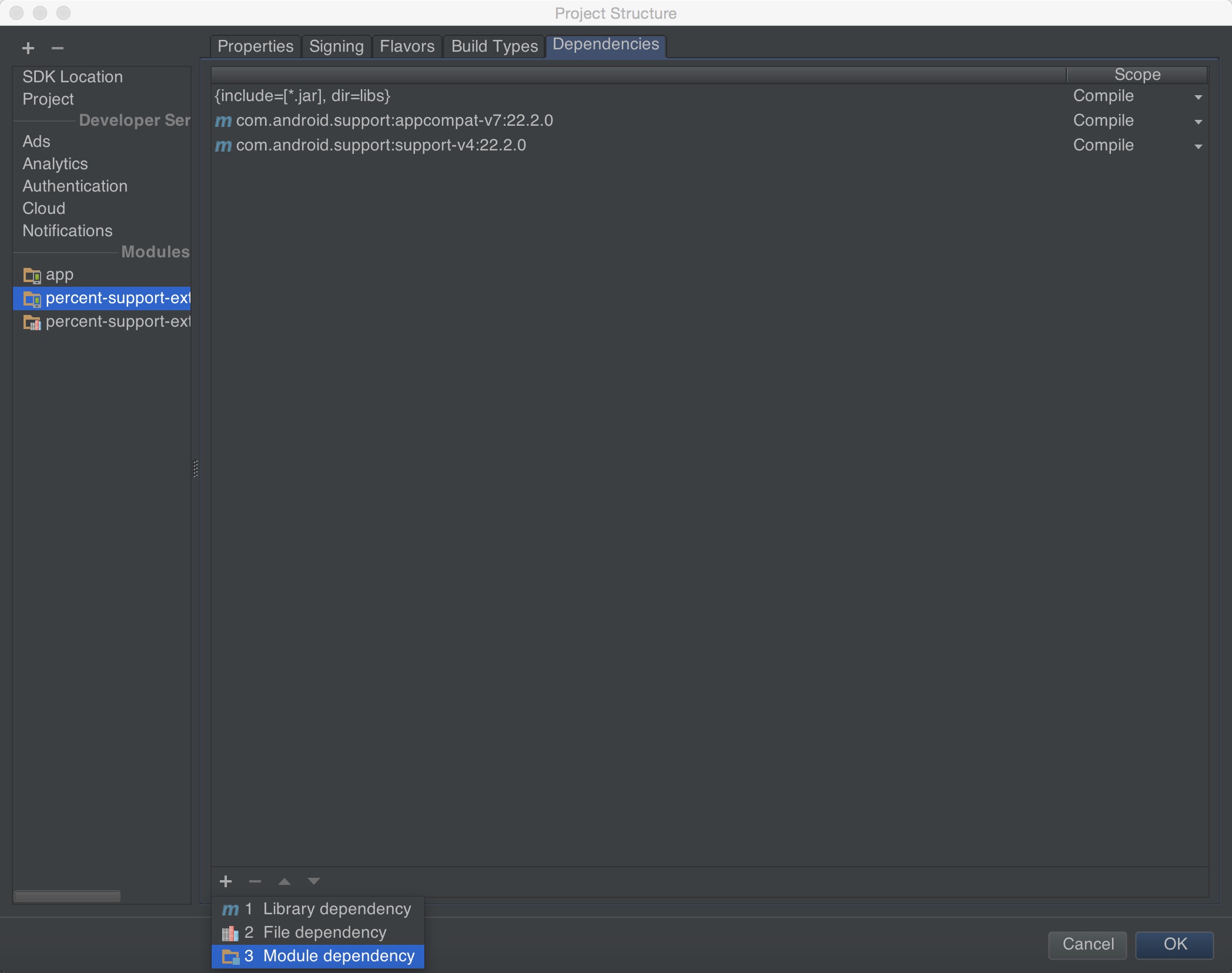Open the scope dropdown for the libs jar entry

click(1198, 97)
